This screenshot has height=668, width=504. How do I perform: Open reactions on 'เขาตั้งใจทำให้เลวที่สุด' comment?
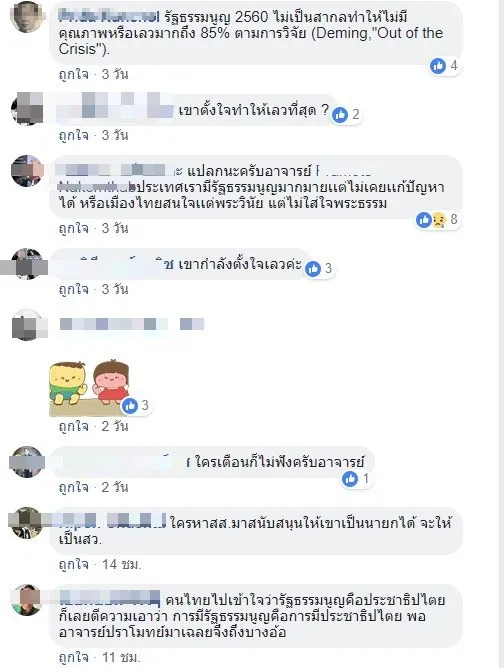[346, 115]
